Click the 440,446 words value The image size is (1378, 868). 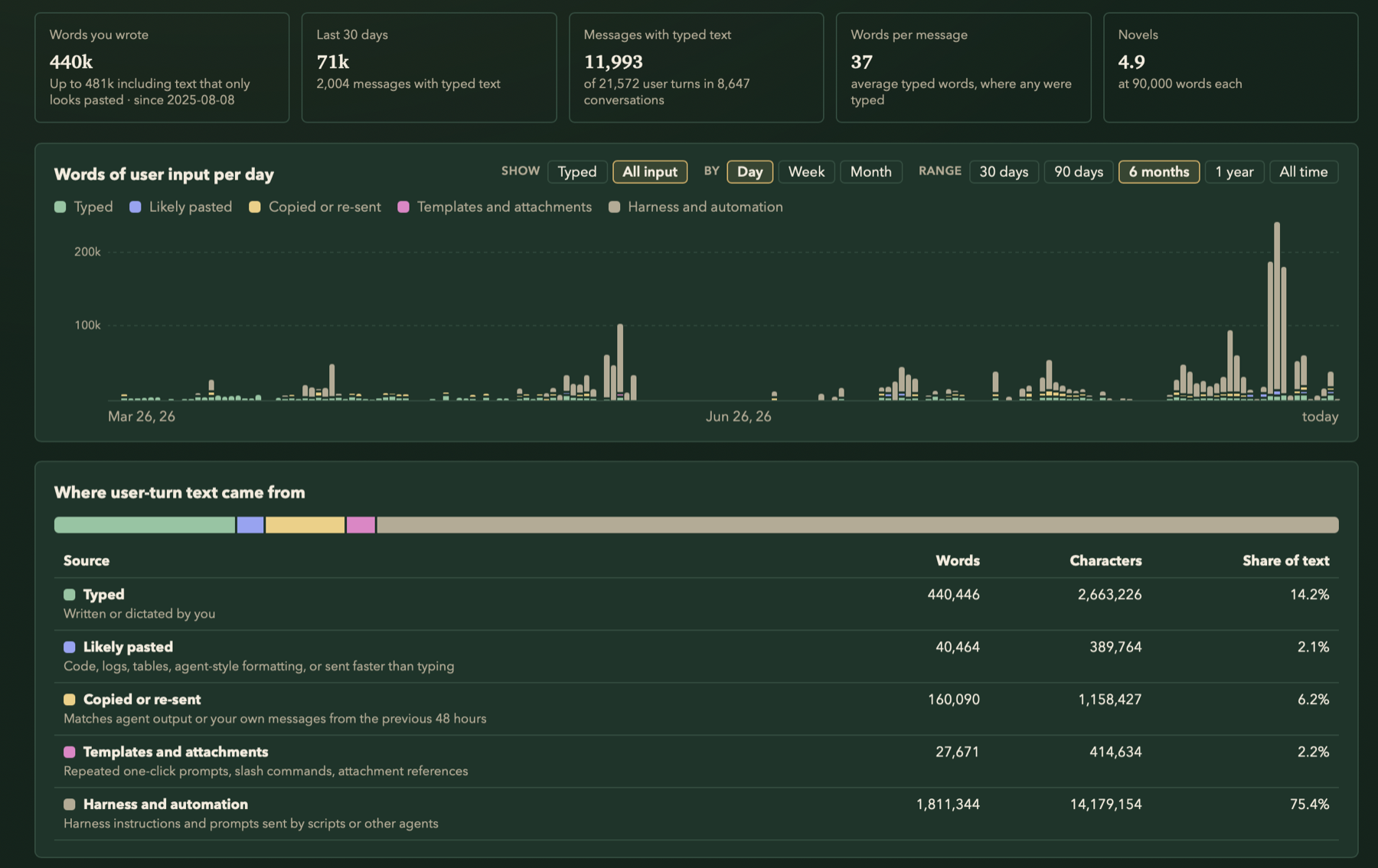coord(953,594)
